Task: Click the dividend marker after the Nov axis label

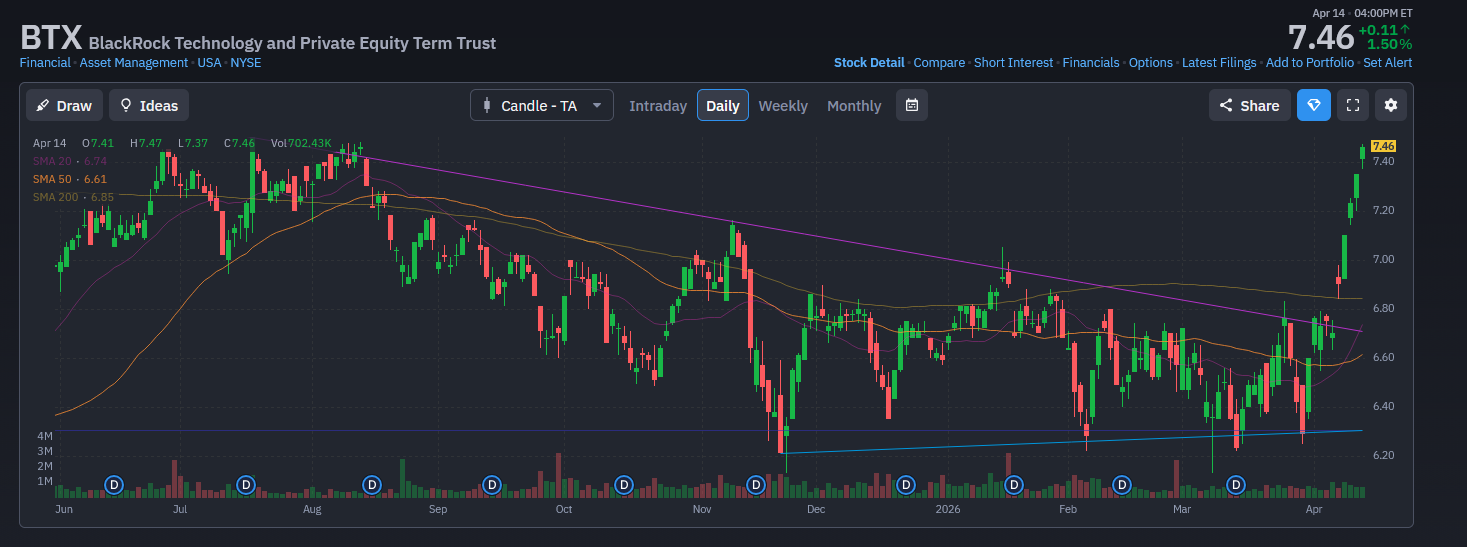Action: click(x=756, y=485)
